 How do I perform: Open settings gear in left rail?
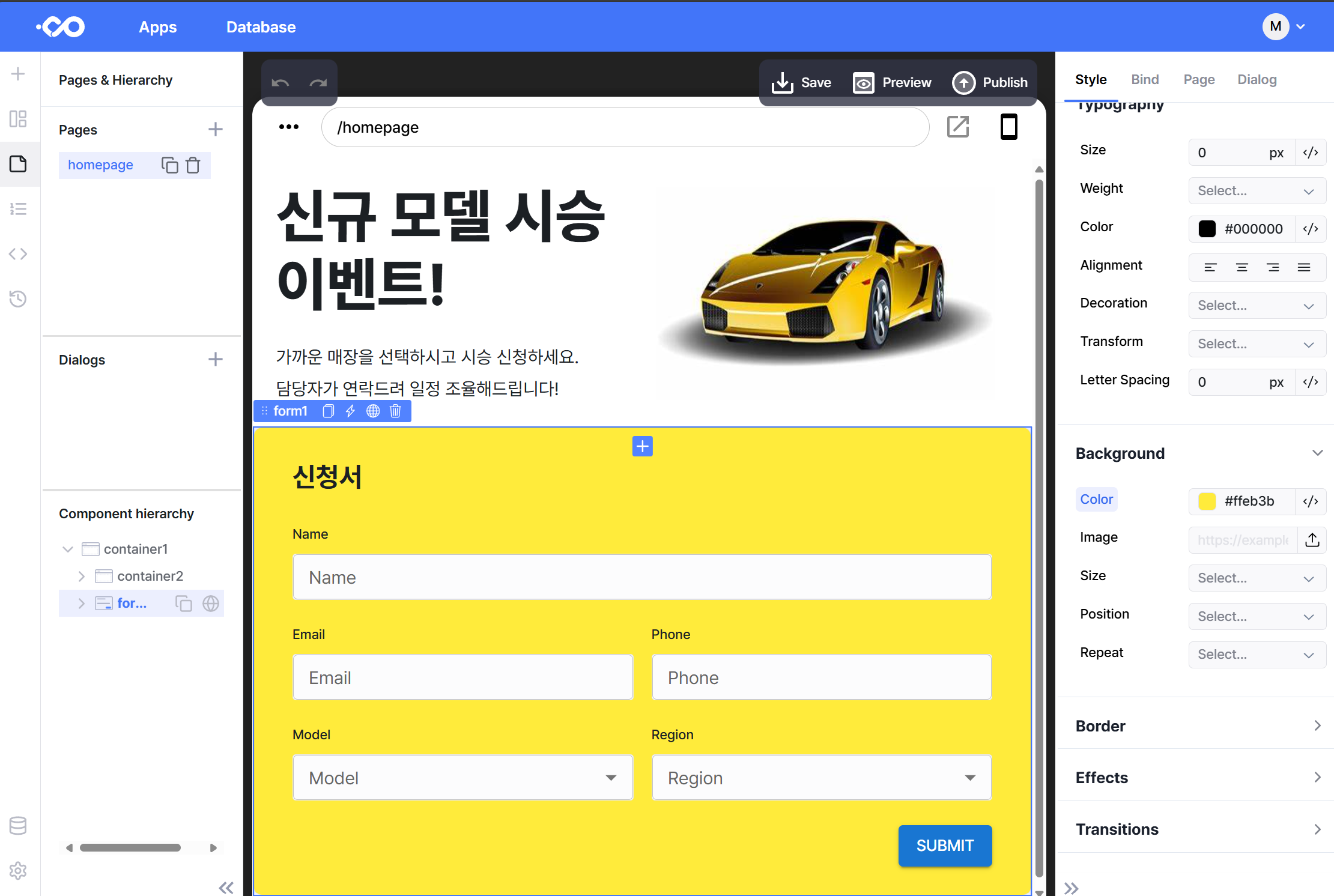tap(18, 871)
